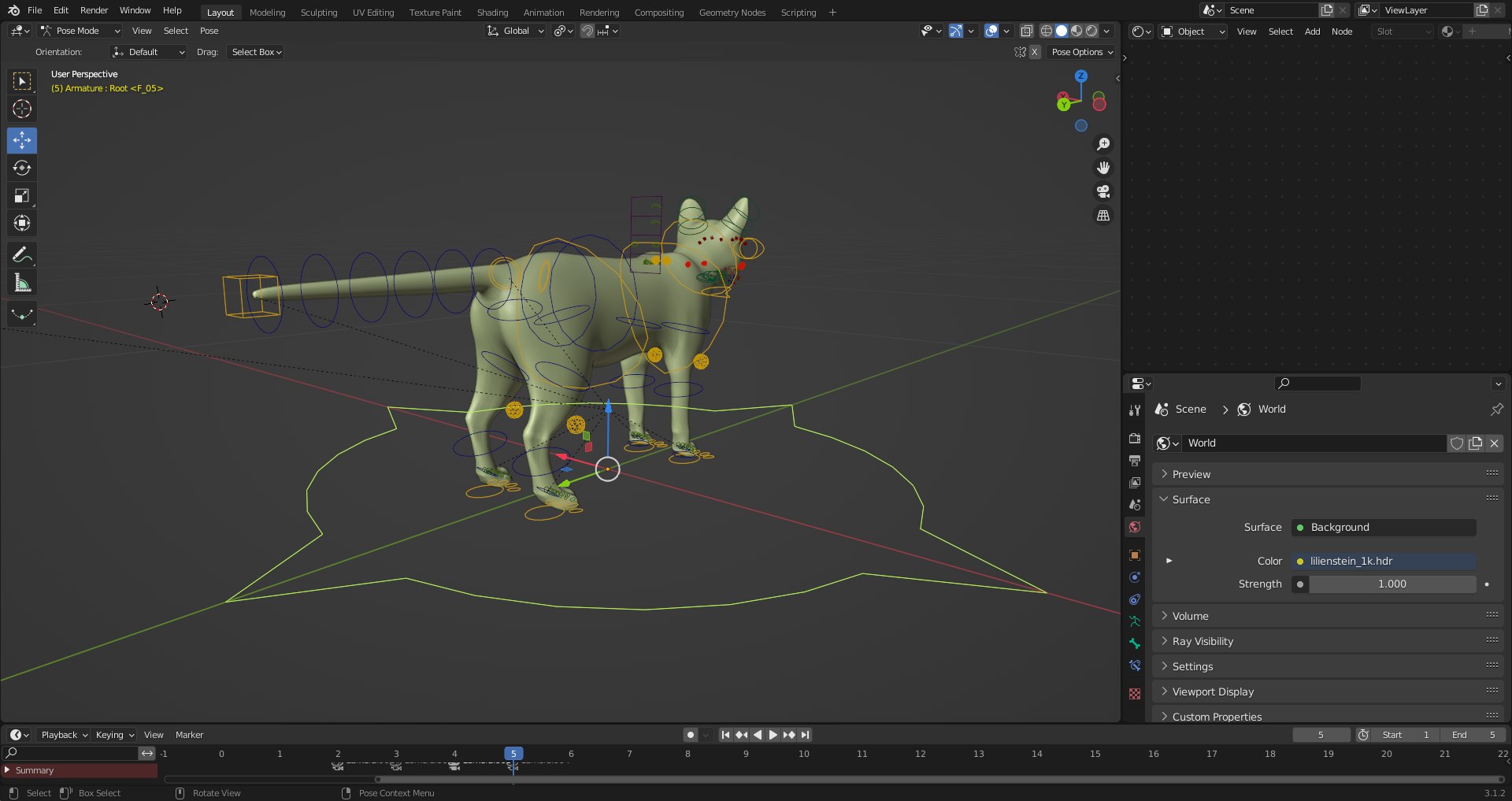The image size is (1512, 801).
Task: Open the Texture properties tab
Action: coord(1135,694)
